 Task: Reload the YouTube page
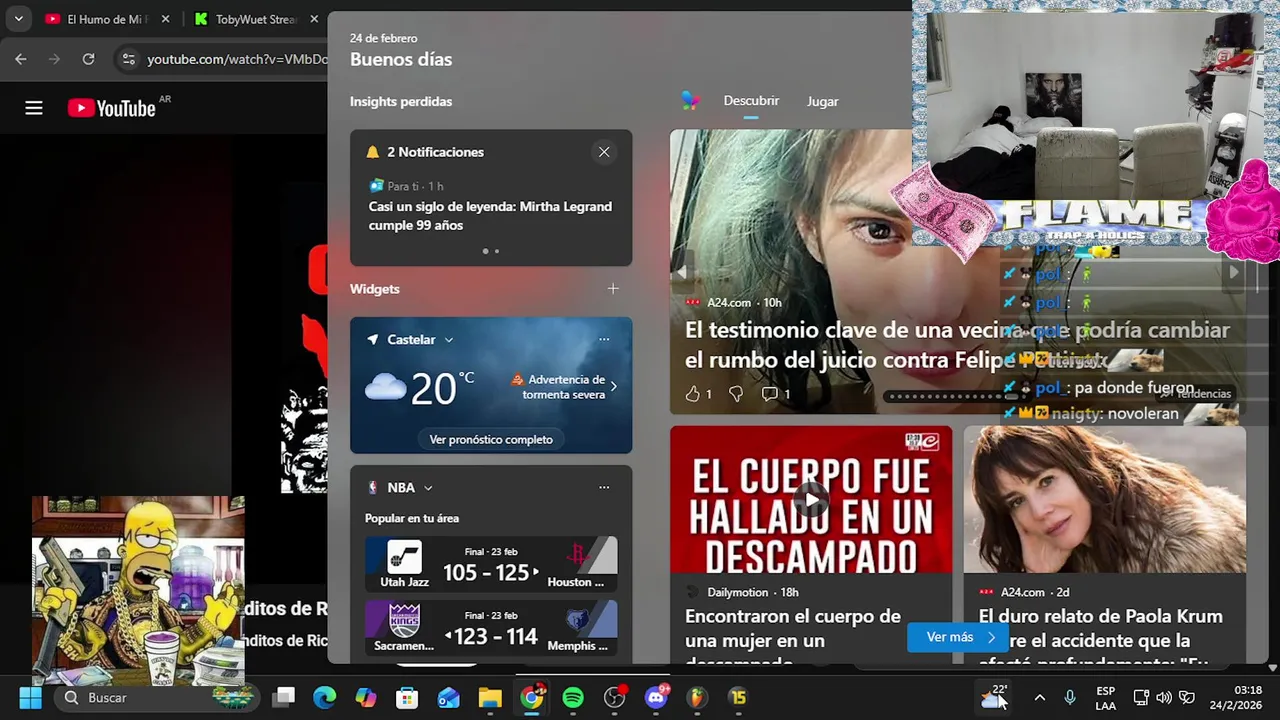(88, 59)
